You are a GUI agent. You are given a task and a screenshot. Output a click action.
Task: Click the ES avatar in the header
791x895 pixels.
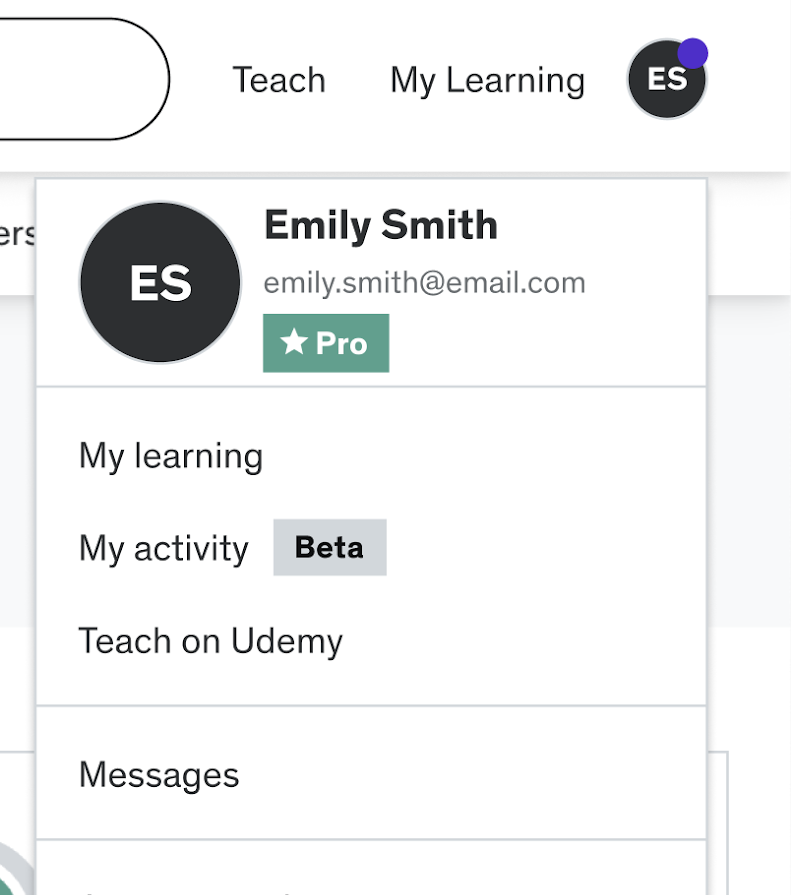(x=666, y=80)
